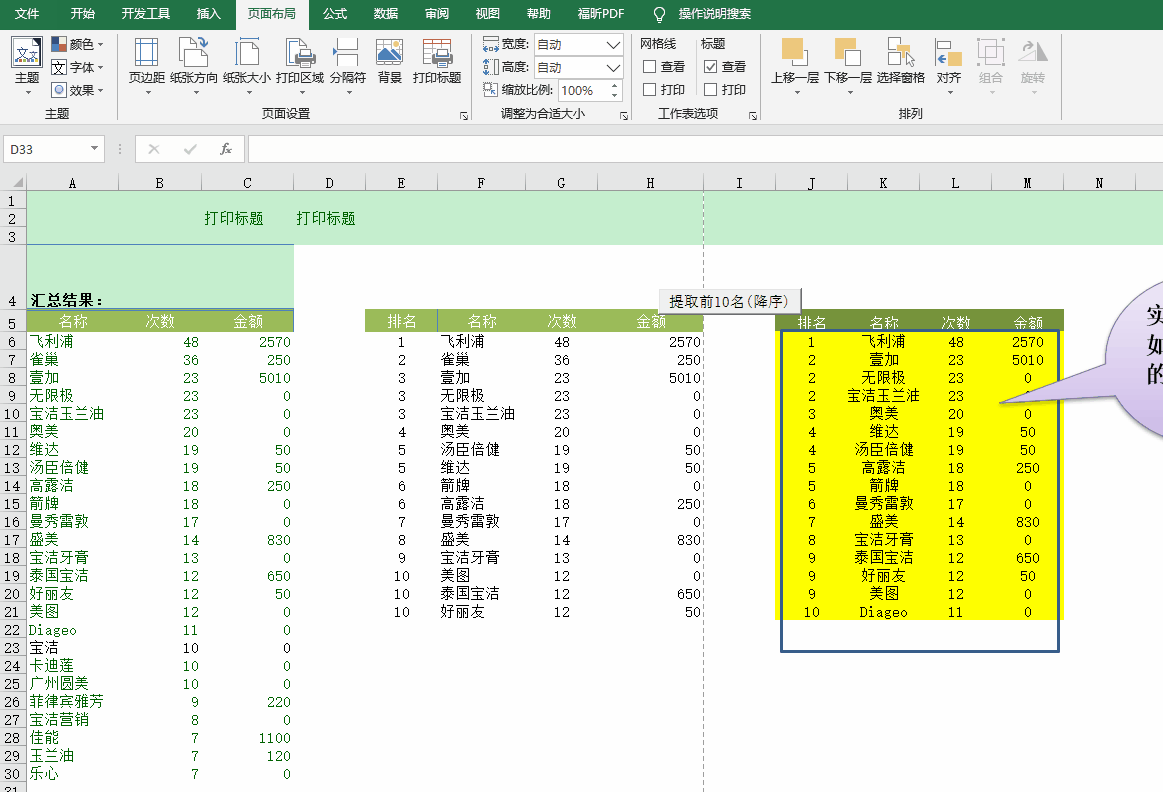
Task: Expand the 高度 自动 dropdown
Action: 613,67
